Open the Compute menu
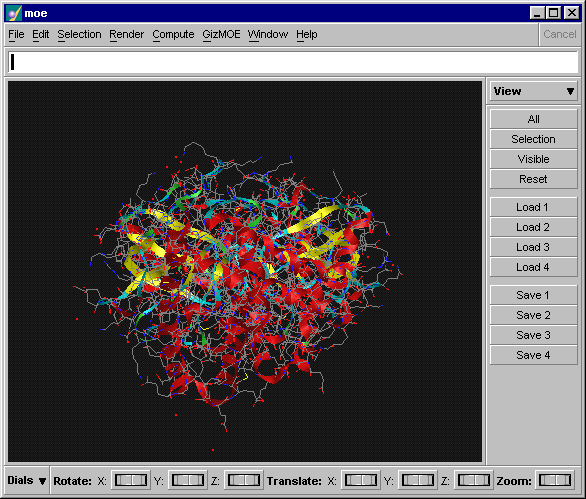Viewport: 586px width, 499px height. [173, 34]
